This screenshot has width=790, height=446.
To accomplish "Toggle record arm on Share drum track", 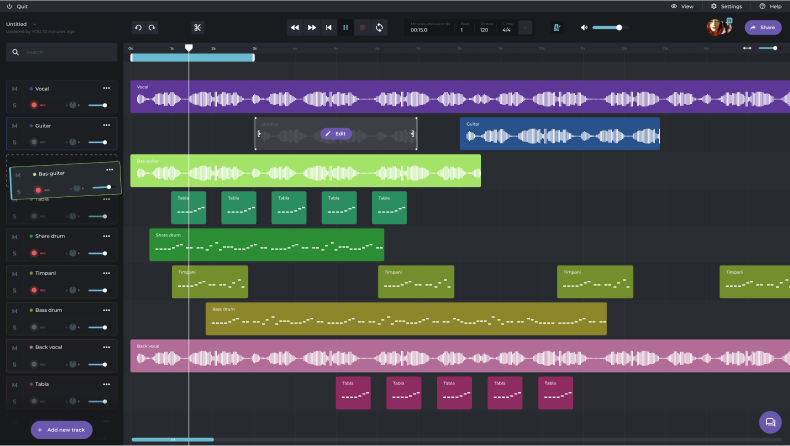I will [x=34, y=253].
